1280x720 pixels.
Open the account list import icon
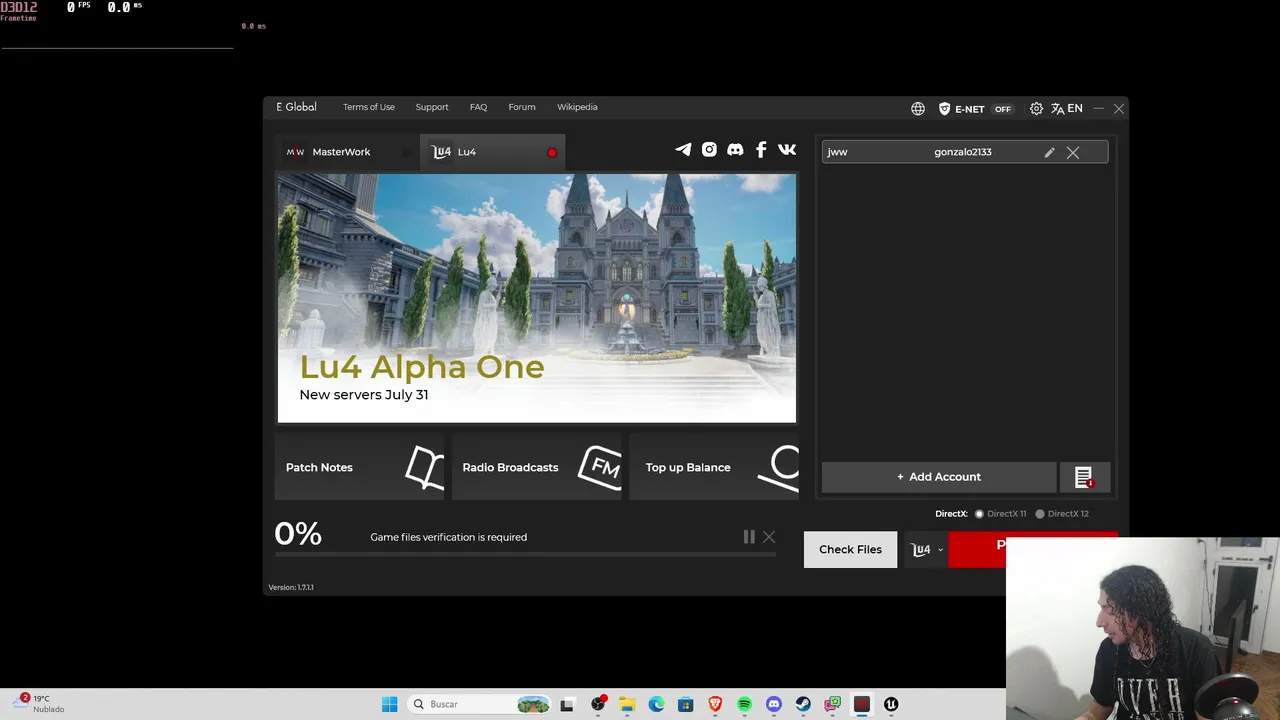point(1084,478)
